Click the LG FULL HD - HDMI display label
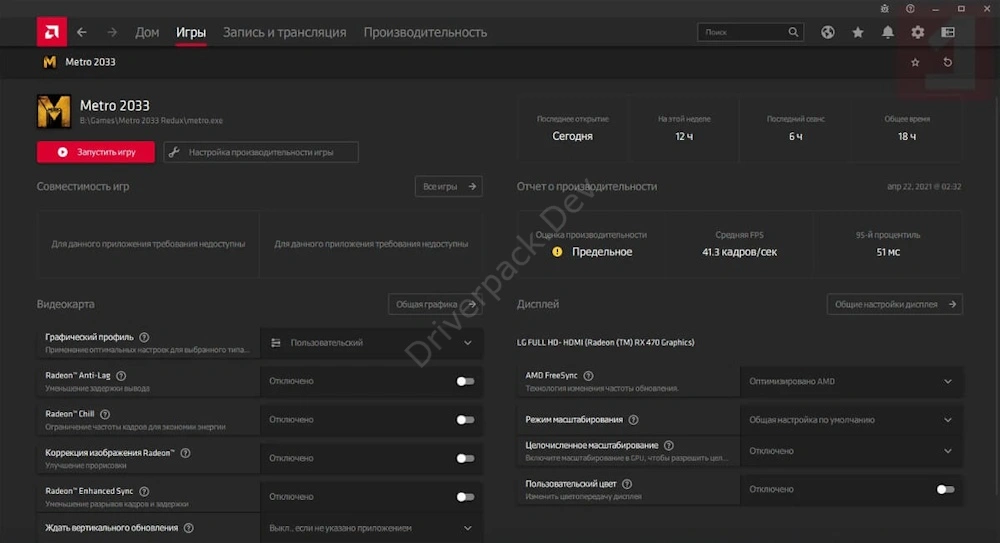Image resolution: width=1000 pixels, height=543 pixels. 605,343
